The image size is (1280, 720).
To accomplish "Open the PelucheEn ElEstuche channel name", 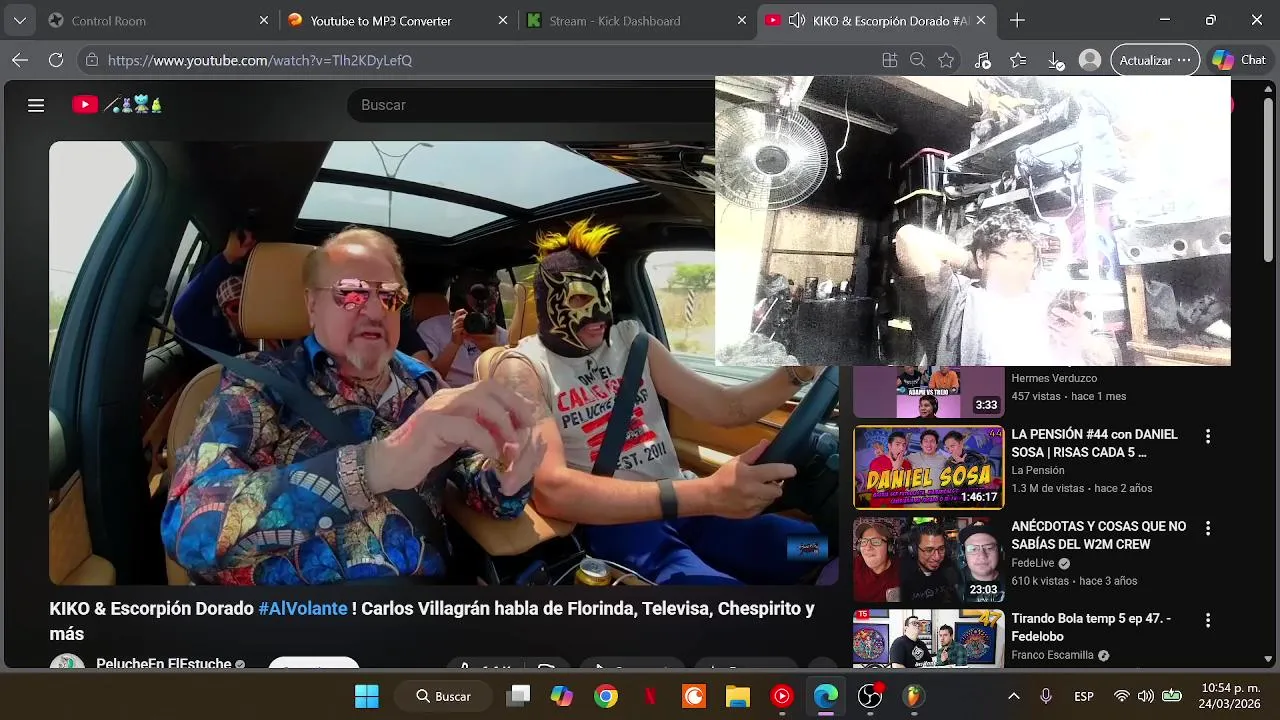I will click(163, 664).
